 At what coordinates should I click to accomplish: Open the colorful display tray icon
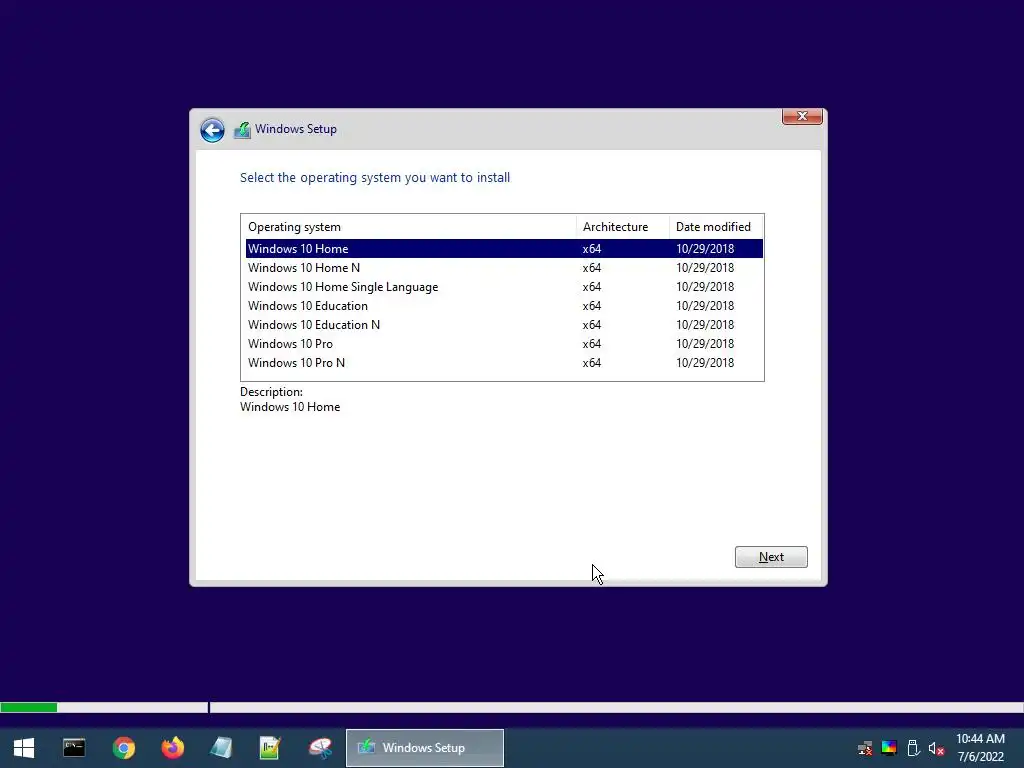tap(889, 748)
